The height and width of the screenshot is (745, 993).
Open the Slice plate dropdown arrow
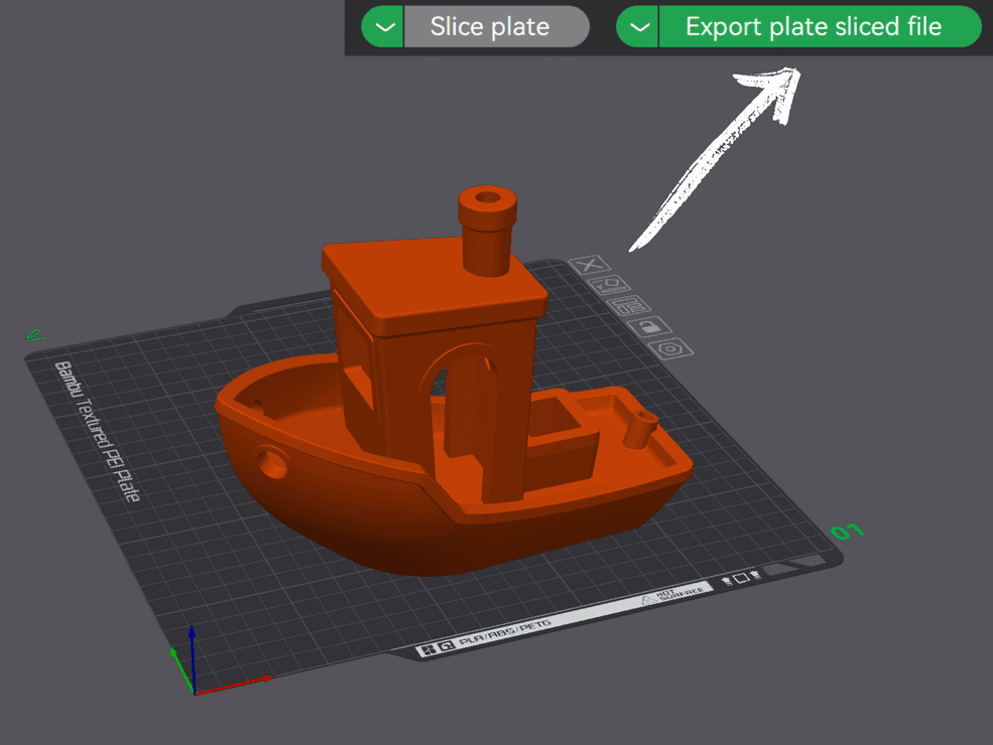383,27
